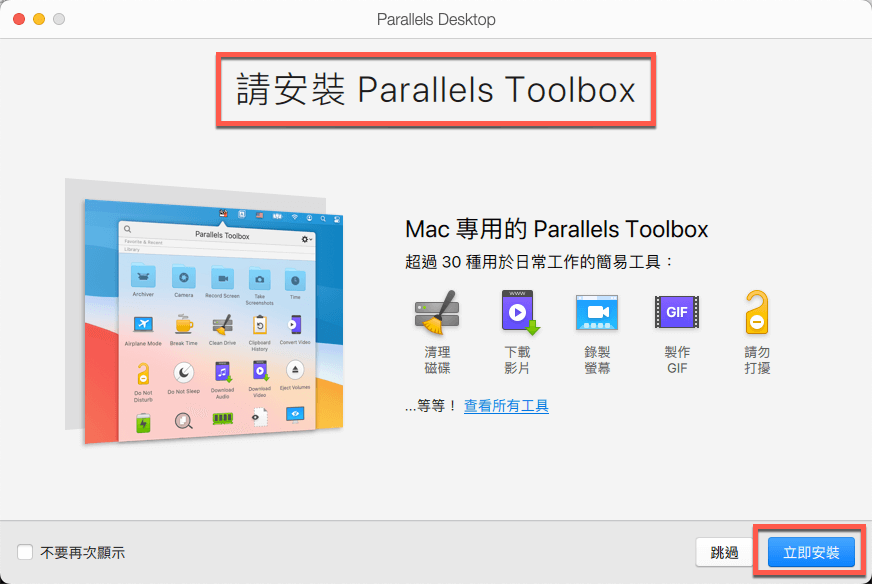Click the 下載影片 download video icon
This screenshot has height=584, width=872.
pos(520,313)
